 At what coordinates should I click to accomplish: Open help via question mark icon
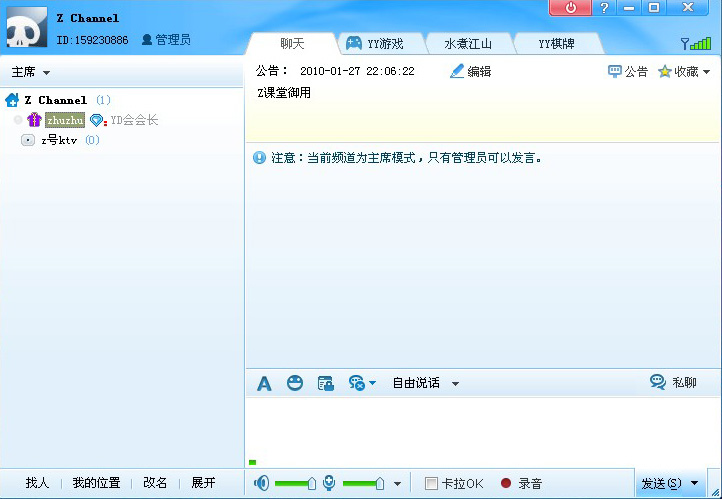(604, 8)
